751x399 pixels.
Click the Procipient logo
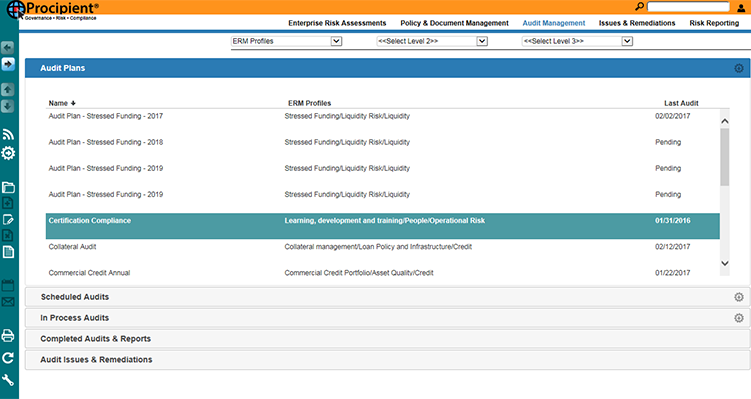pyautogui.click(x=53, y=10)
